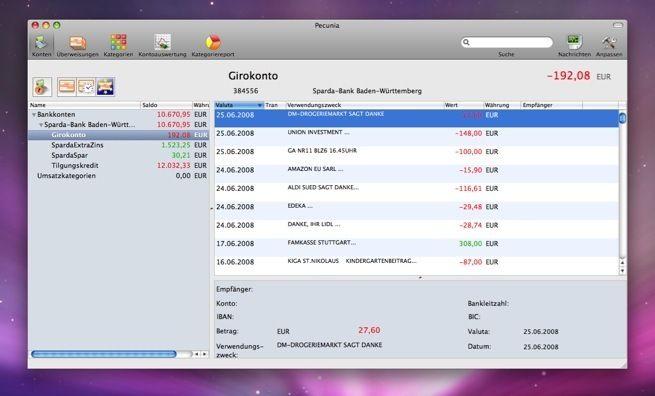
Task: Click the Empfänger column header
Action: point(551,105)
